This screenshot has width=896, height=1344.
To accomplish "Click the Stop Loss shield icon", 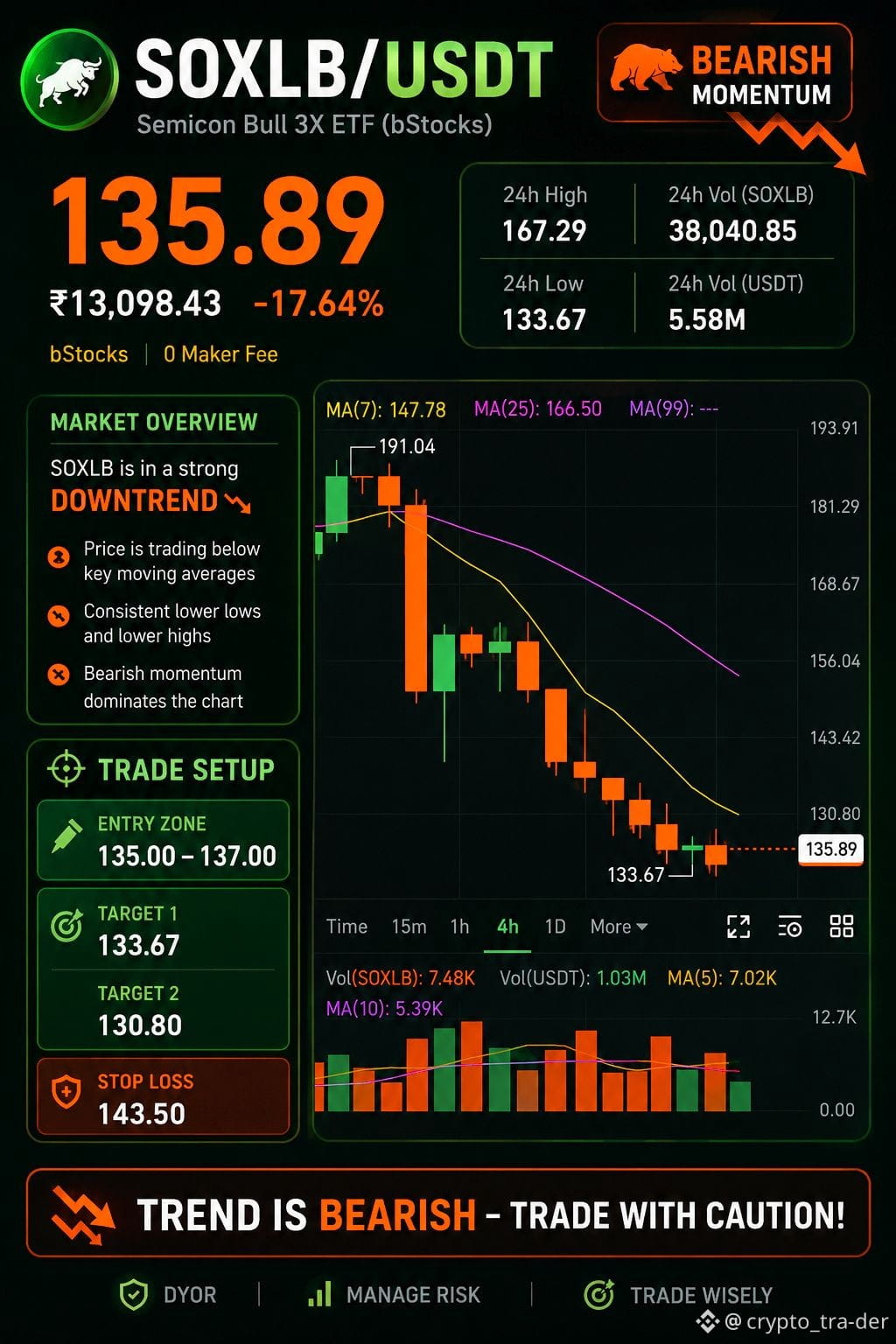I will pos(66,1092).
